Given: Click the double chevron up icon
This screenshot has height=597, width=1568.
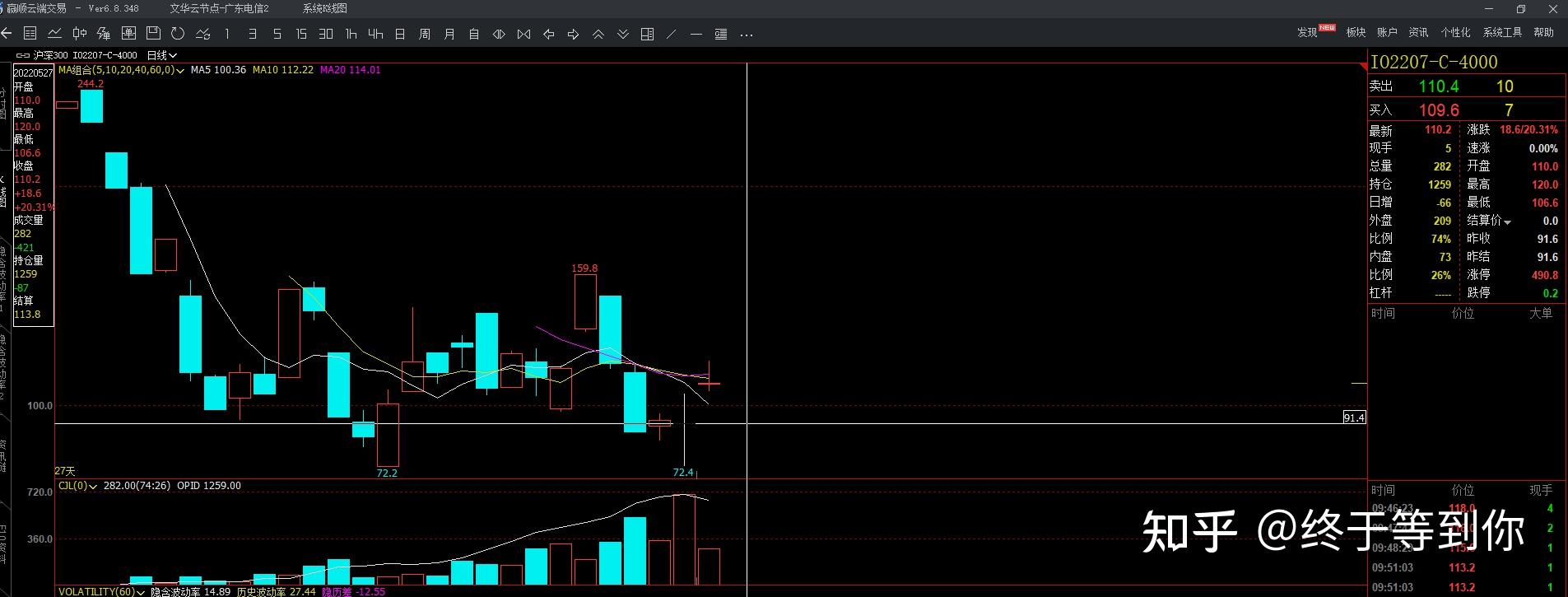Looking at the screenshot, I should point(598,34).
